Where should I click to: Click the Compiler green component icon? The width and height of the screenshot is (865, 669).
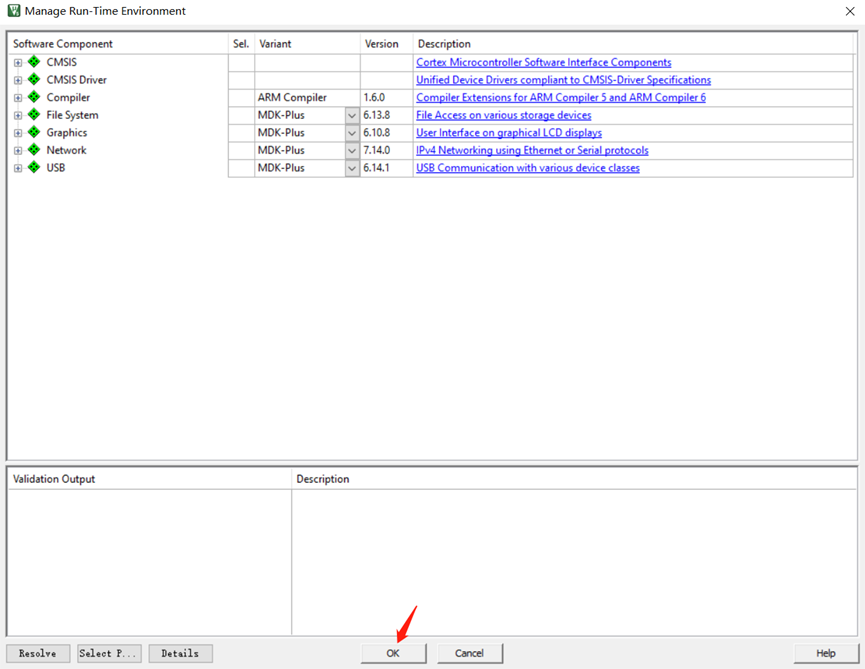click(x=34, y=98)
